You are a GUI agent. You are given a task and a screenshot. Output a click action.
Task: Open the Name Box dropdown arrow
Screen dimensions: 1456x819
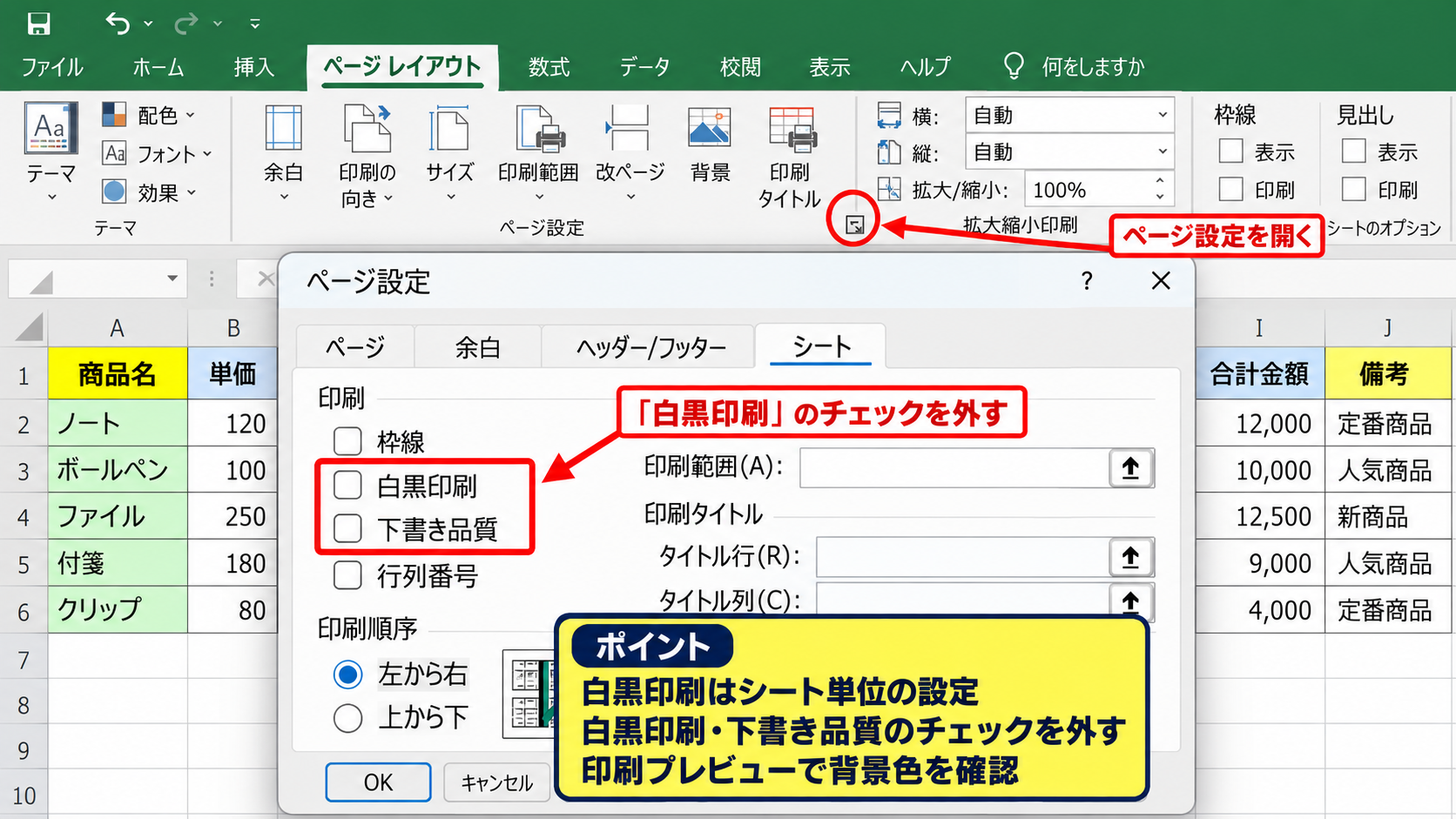tap(172, 279)
